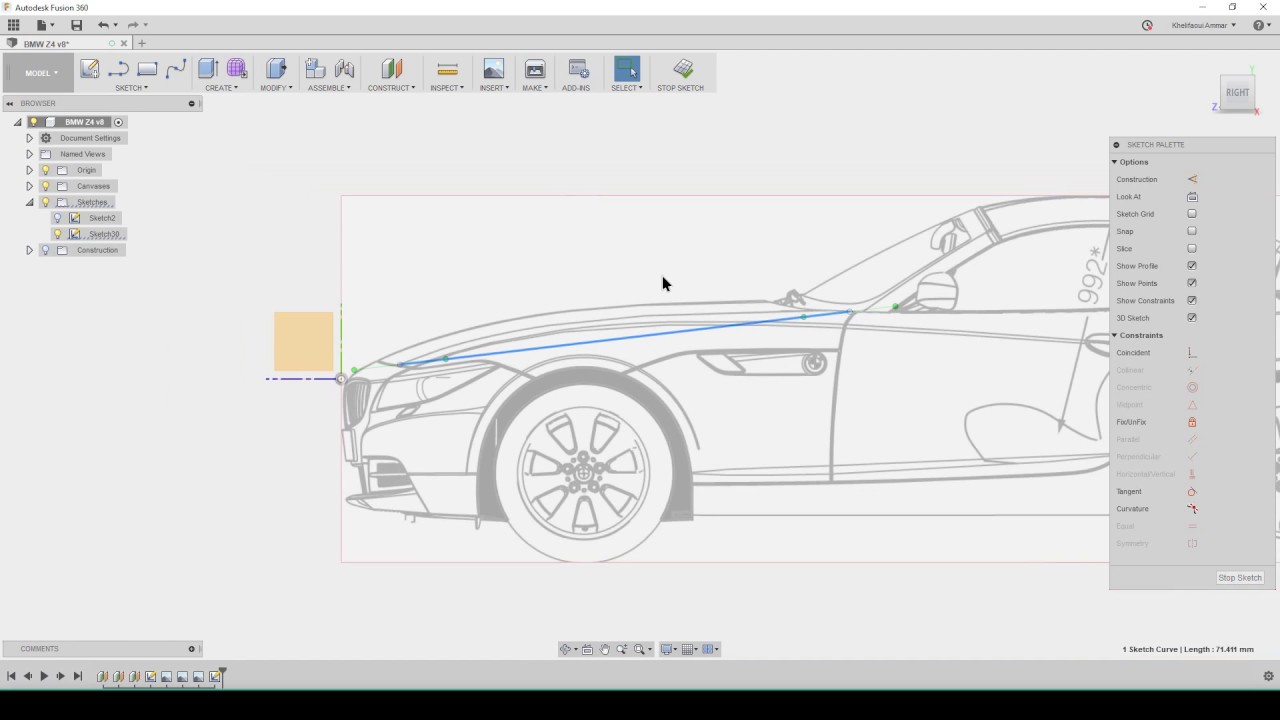Image resolution: width=1280 pixels, height=720 pixels.
Task: Open a new document tab with plus
Action: pyautogui.click(x=142, y=43)
